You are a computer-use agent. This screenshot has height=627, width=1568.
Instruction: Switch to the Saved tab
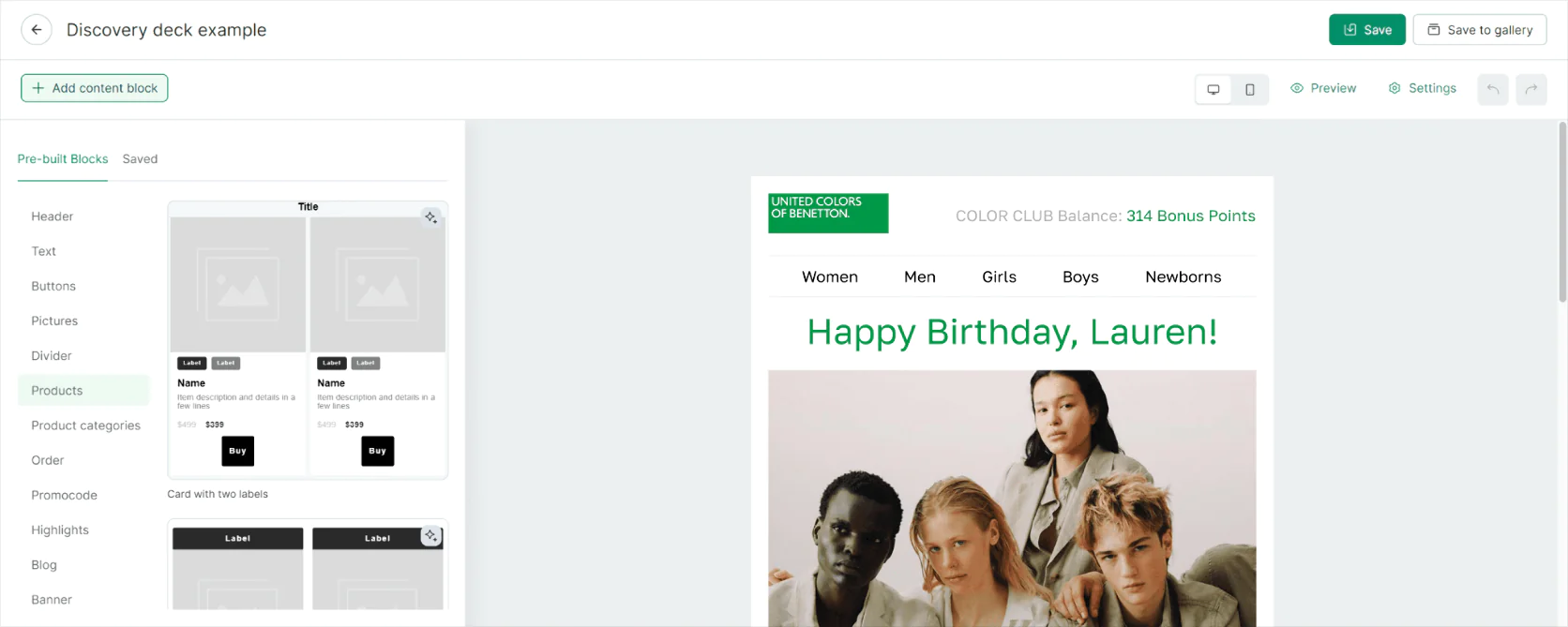(x=140, y=159)
